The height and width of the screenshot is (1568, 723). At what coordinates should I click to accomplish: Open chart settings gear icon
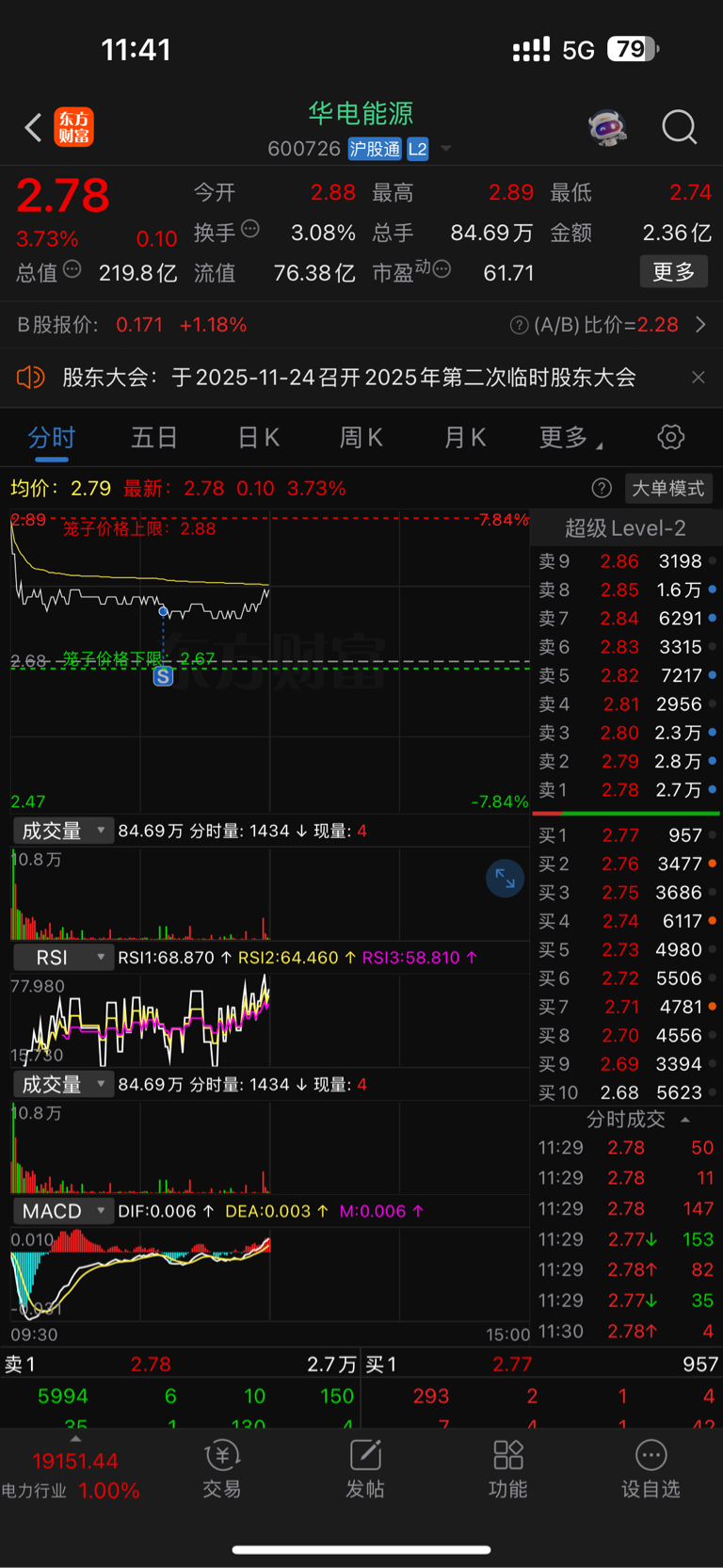670,437
